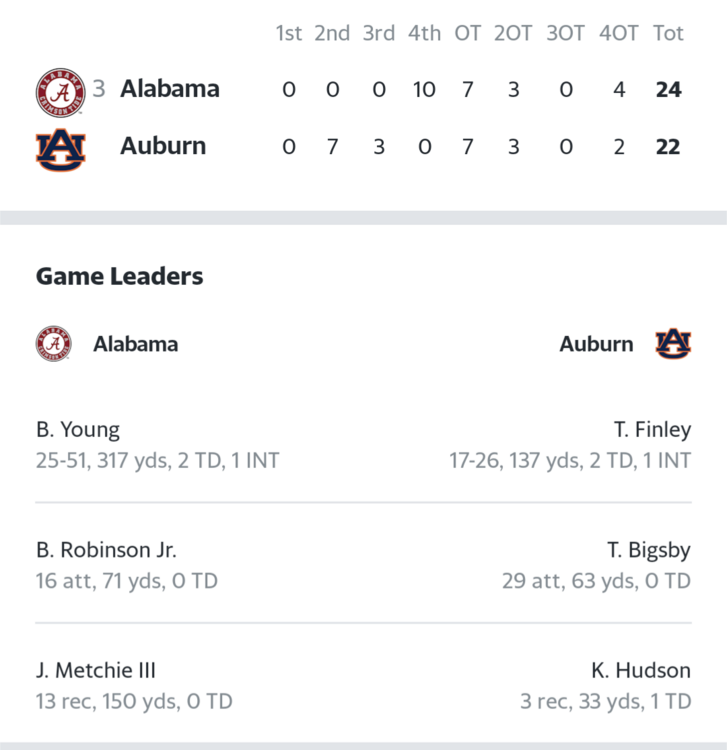Viewport: 727px width, 750px height.
Task: Click Alabama label in Game Leaders
Action: click(x=135, y=344)
